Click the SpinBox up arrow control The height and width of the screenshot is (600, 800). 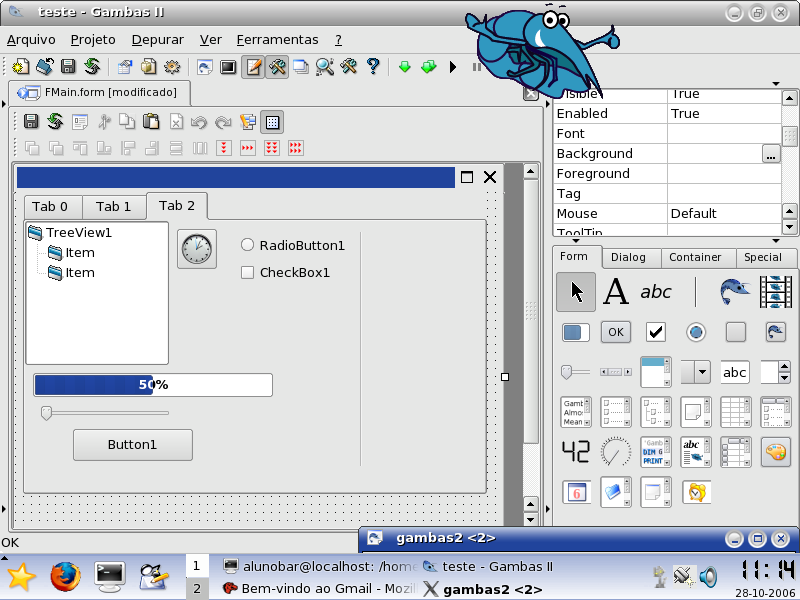(x=784, y=366)
